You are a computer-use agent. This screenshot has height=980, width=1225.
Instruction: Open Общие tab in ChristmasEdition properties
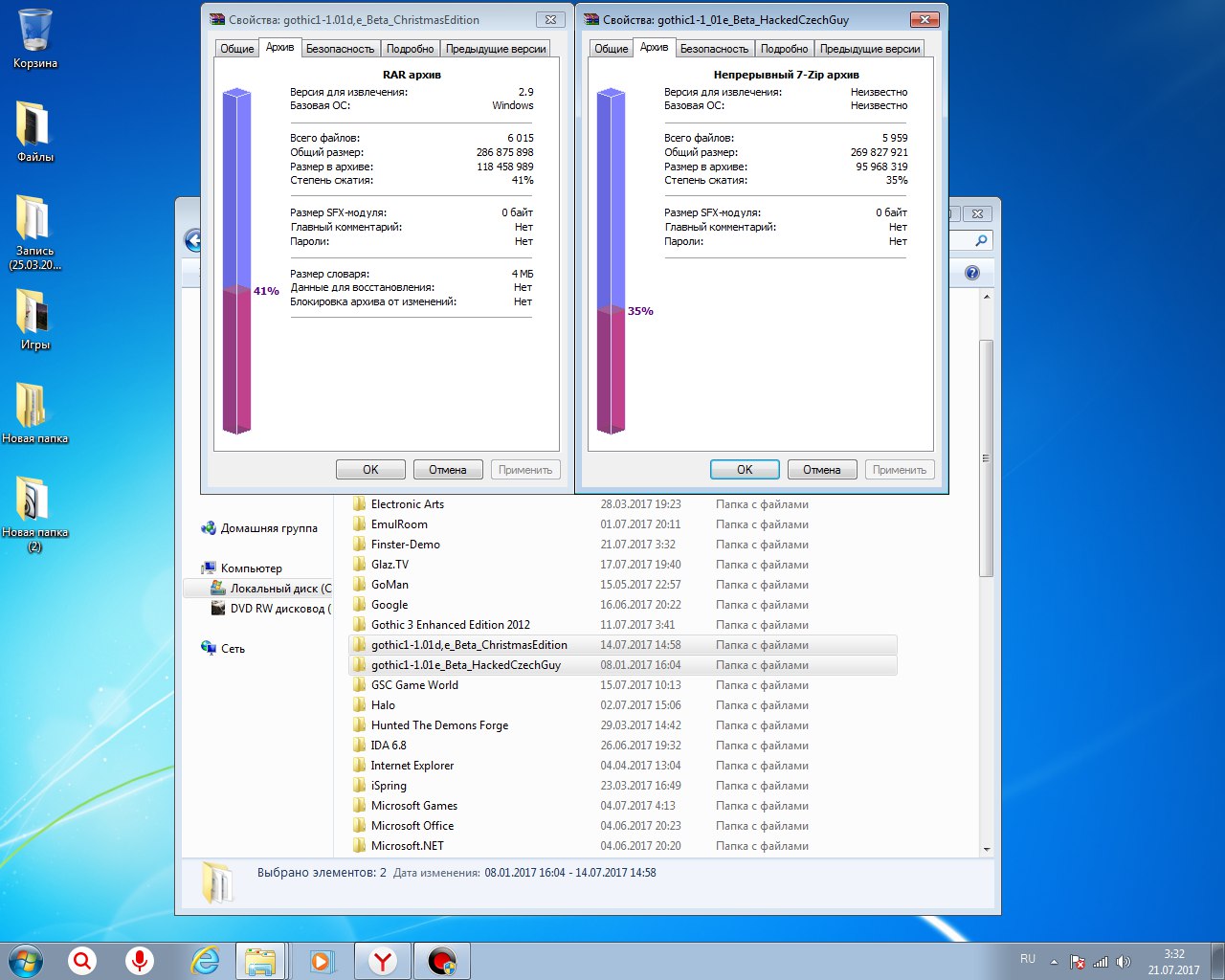pyautogui.click(x=237, y=49)
